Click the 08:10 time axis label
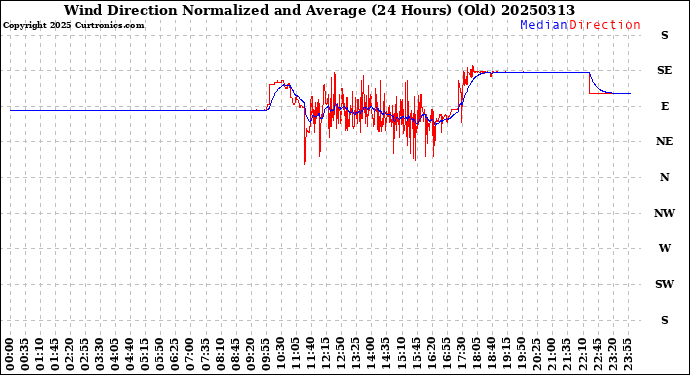Image resolution: width=690 pixels, height=375 pixels. (220, 354)
